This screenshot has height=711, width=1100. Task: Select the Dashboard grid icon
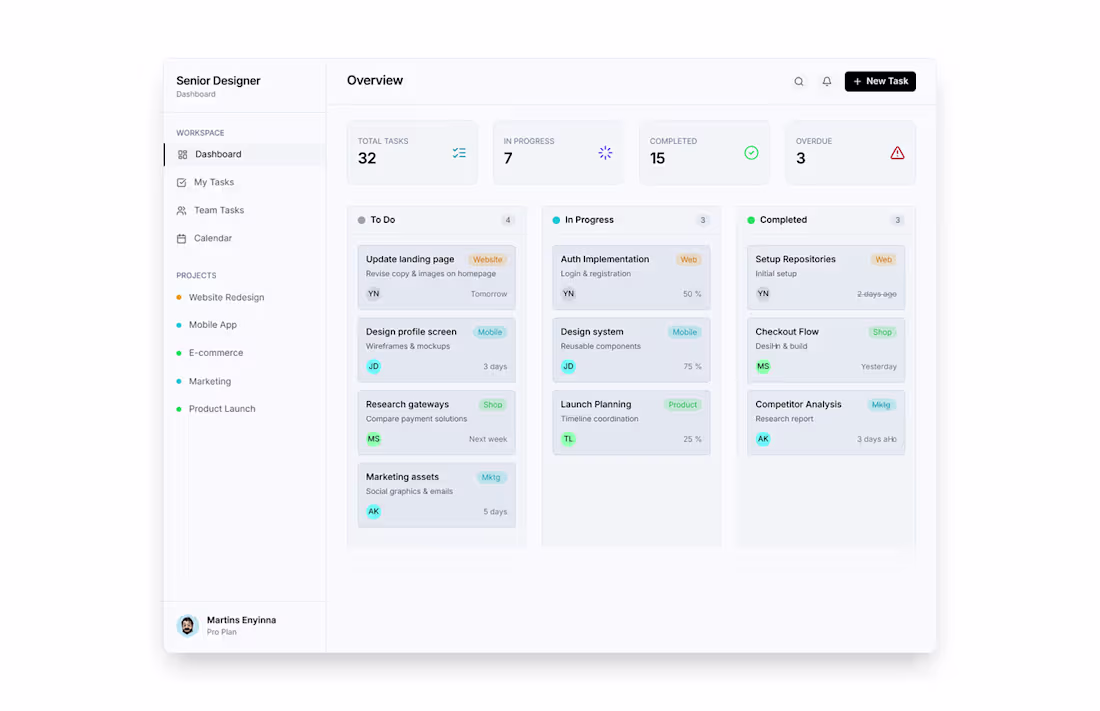pyautogui.click(x=184, y=154)
